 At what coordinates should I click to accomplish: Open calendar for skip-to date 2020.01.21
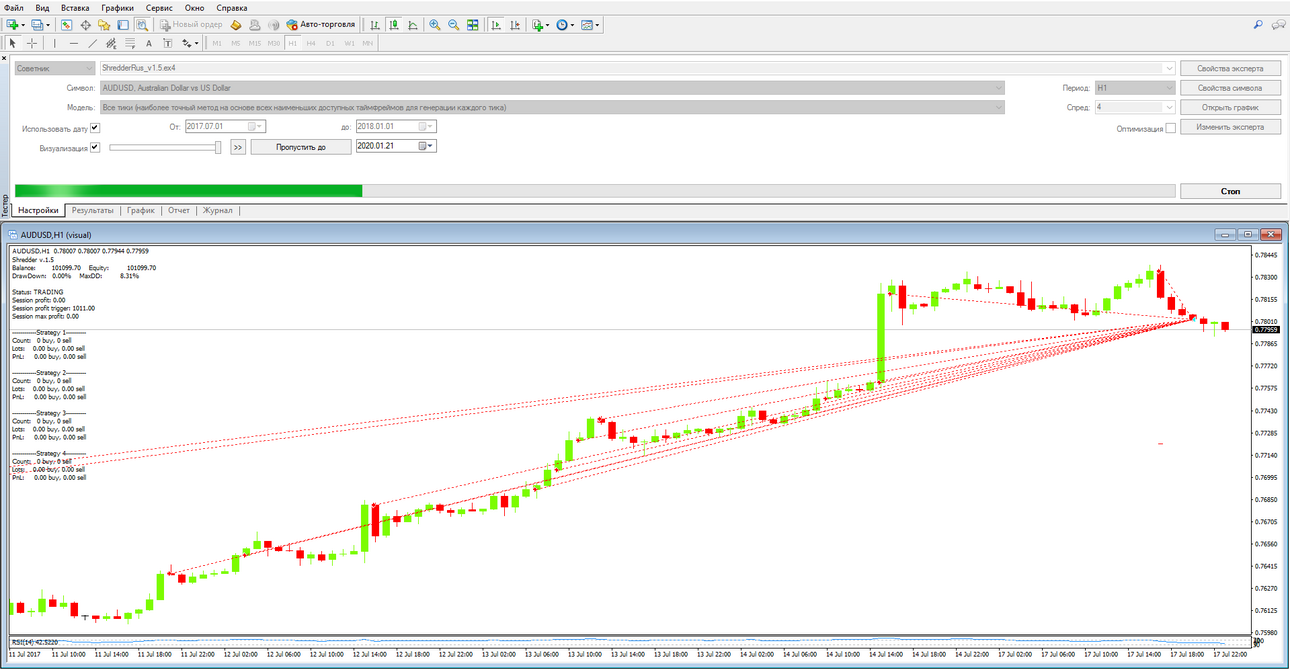(425, 146)
